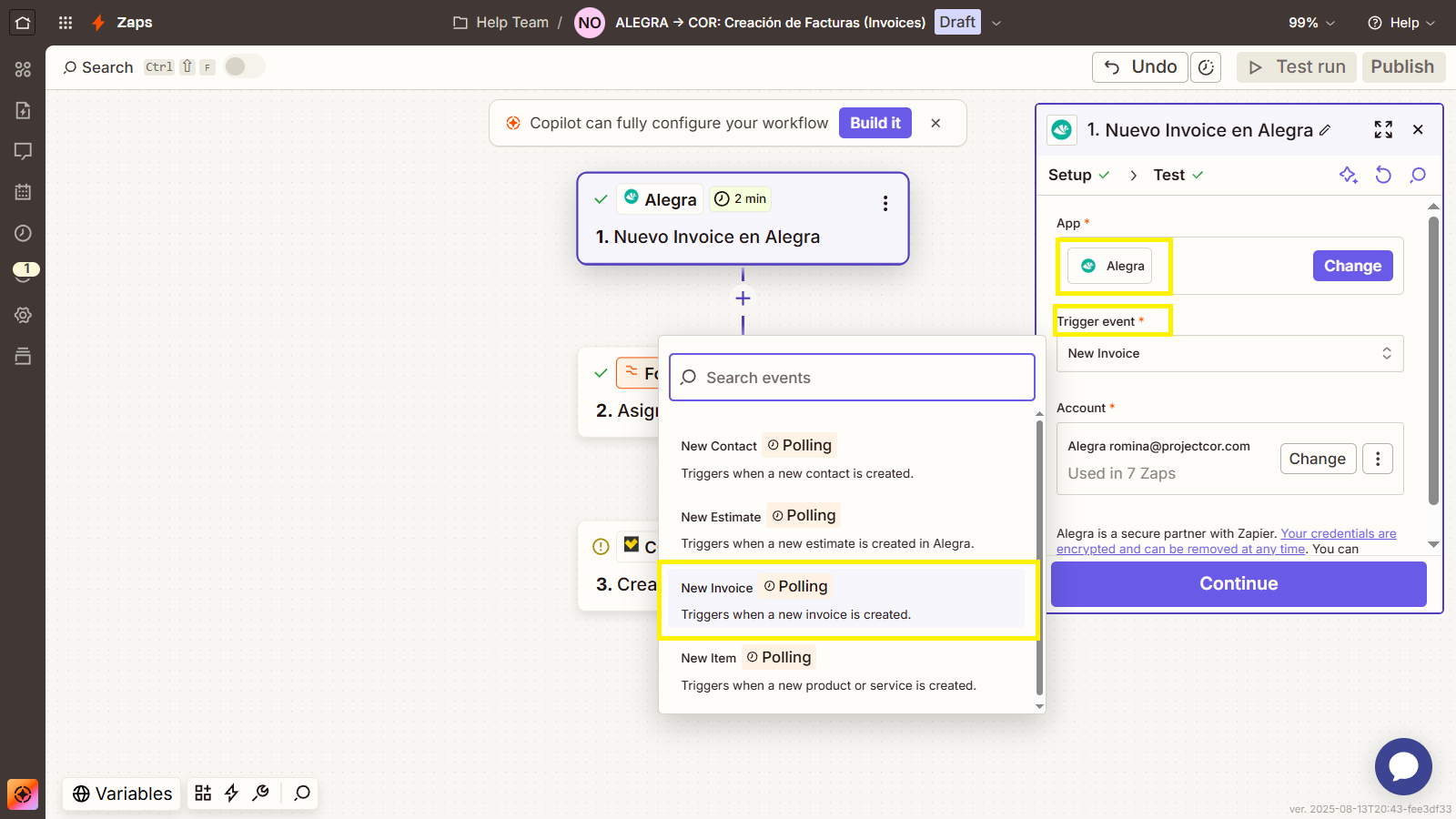Search within the step panel
This screenshot has height=819, width=1456.
click(x=1418, y=175)
